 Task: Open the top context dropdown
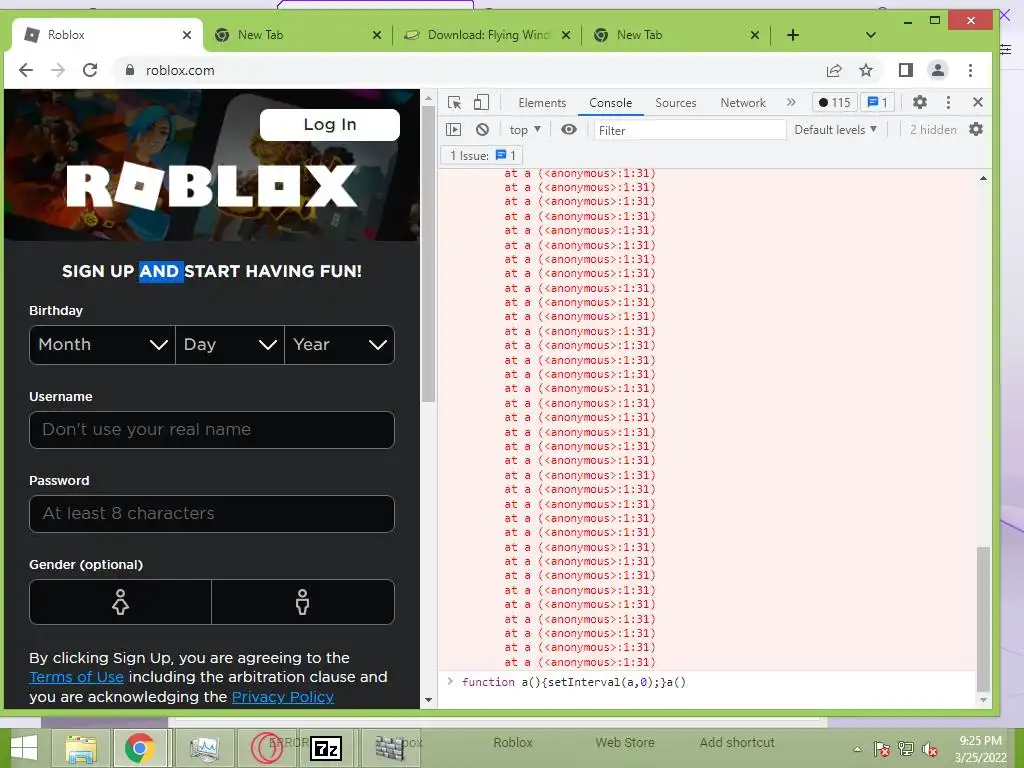coord(525,129)
